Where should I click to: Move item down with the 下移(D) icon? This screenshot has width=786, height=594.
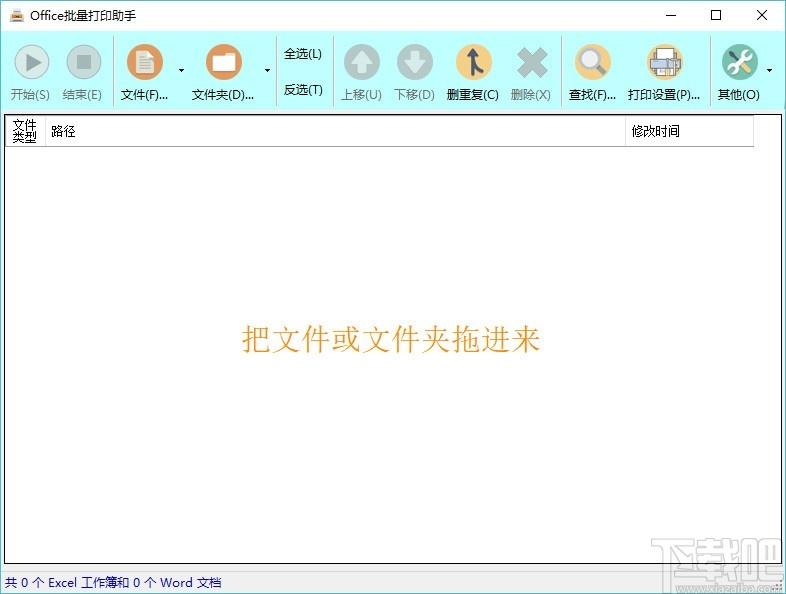pos(415,62)
